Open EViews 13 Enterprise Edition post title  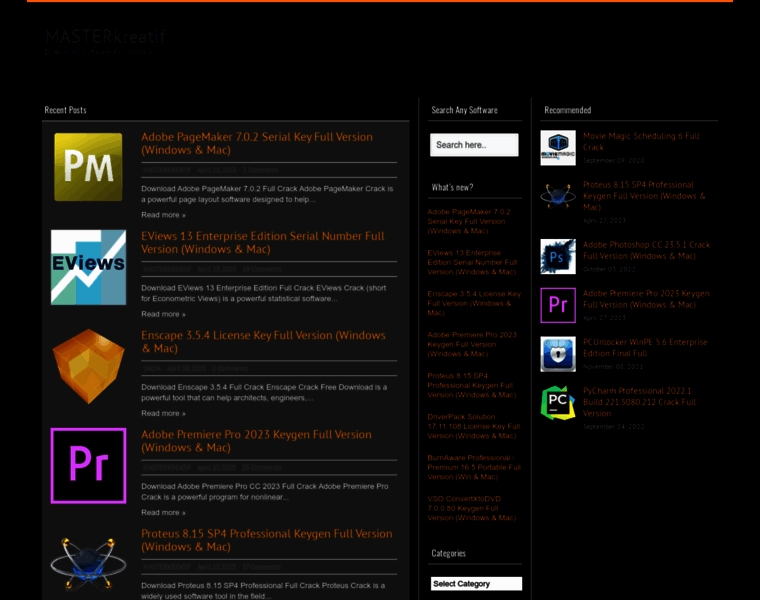(x=263, y=243)
